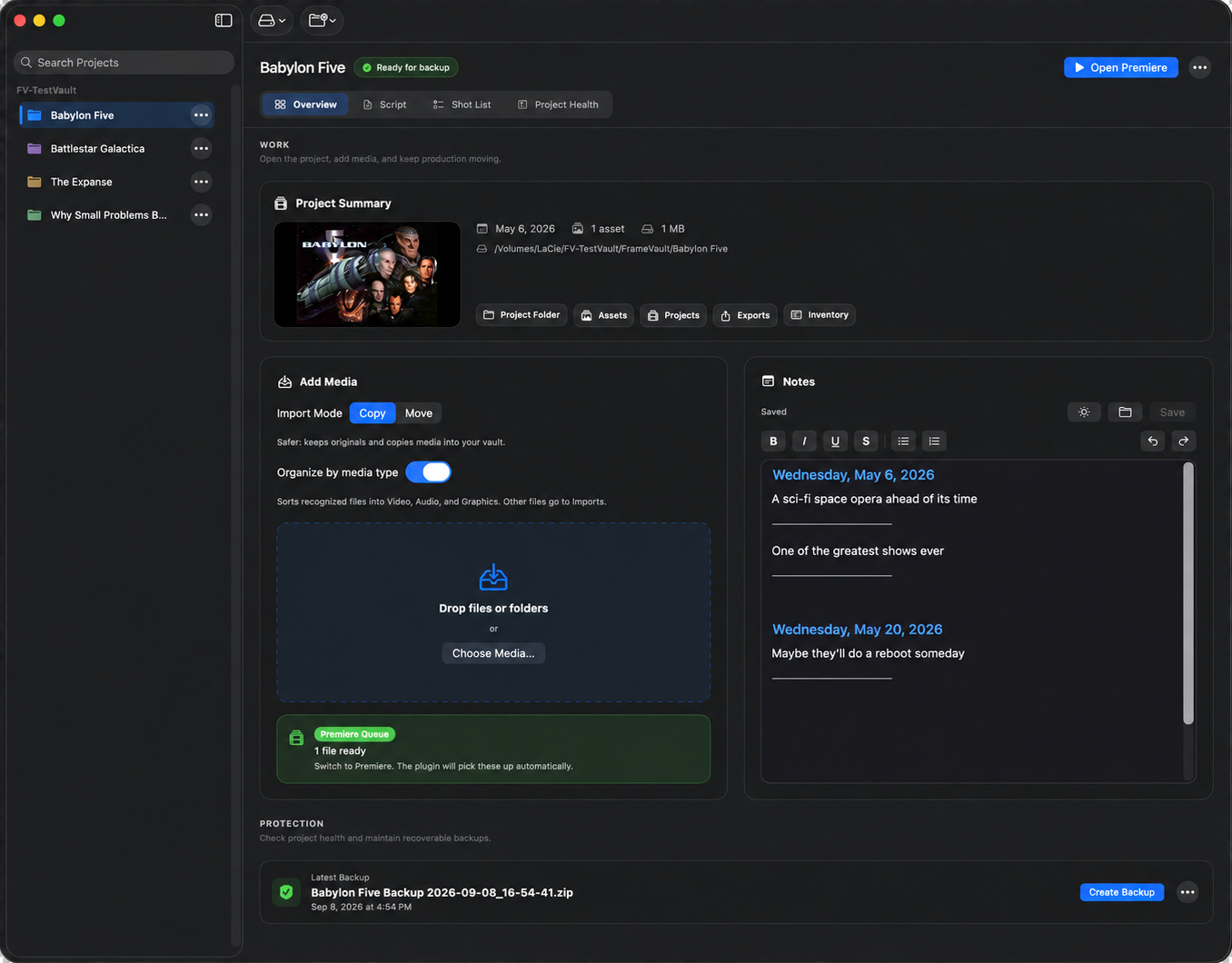Image resolution: width=1232 pixels, height=963 pixels.
Task: Disable Organize by media type switch
Action: pyautogui.click(x=428, y=472)
